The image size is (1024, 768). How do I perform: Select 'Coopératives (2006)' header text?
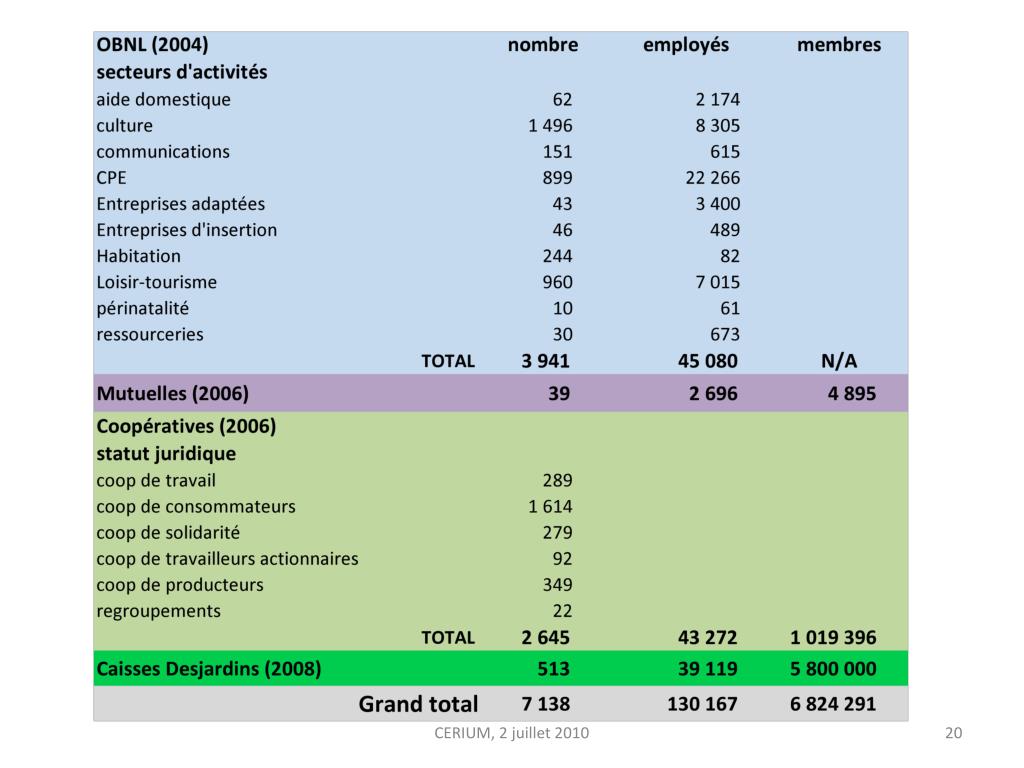[186, 426]
